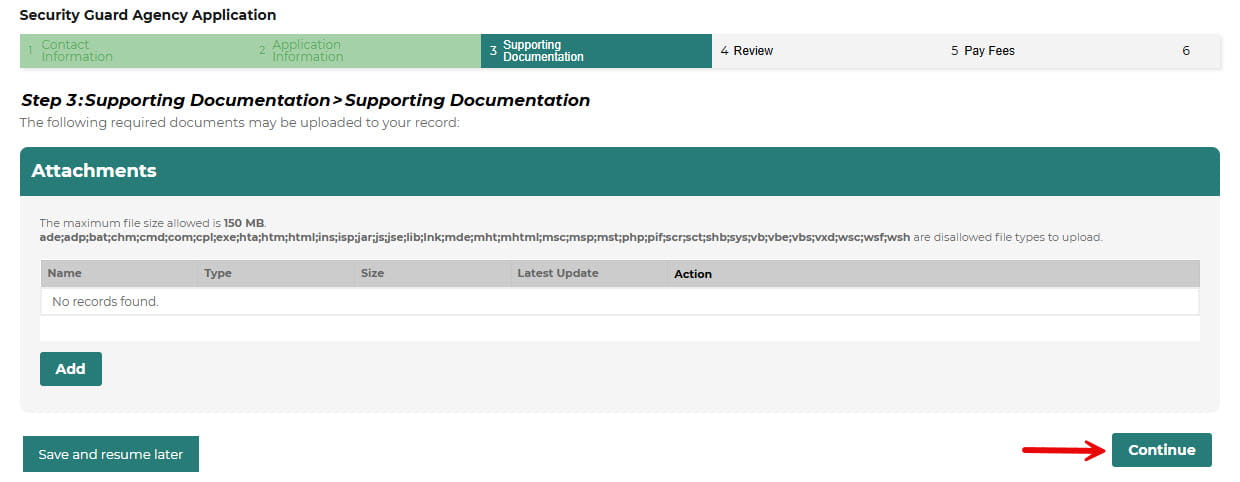Image resolution: width=1240 pixels, height=482 pixels.
Task: Open step 4 Review
Action: tap(827, 51)
